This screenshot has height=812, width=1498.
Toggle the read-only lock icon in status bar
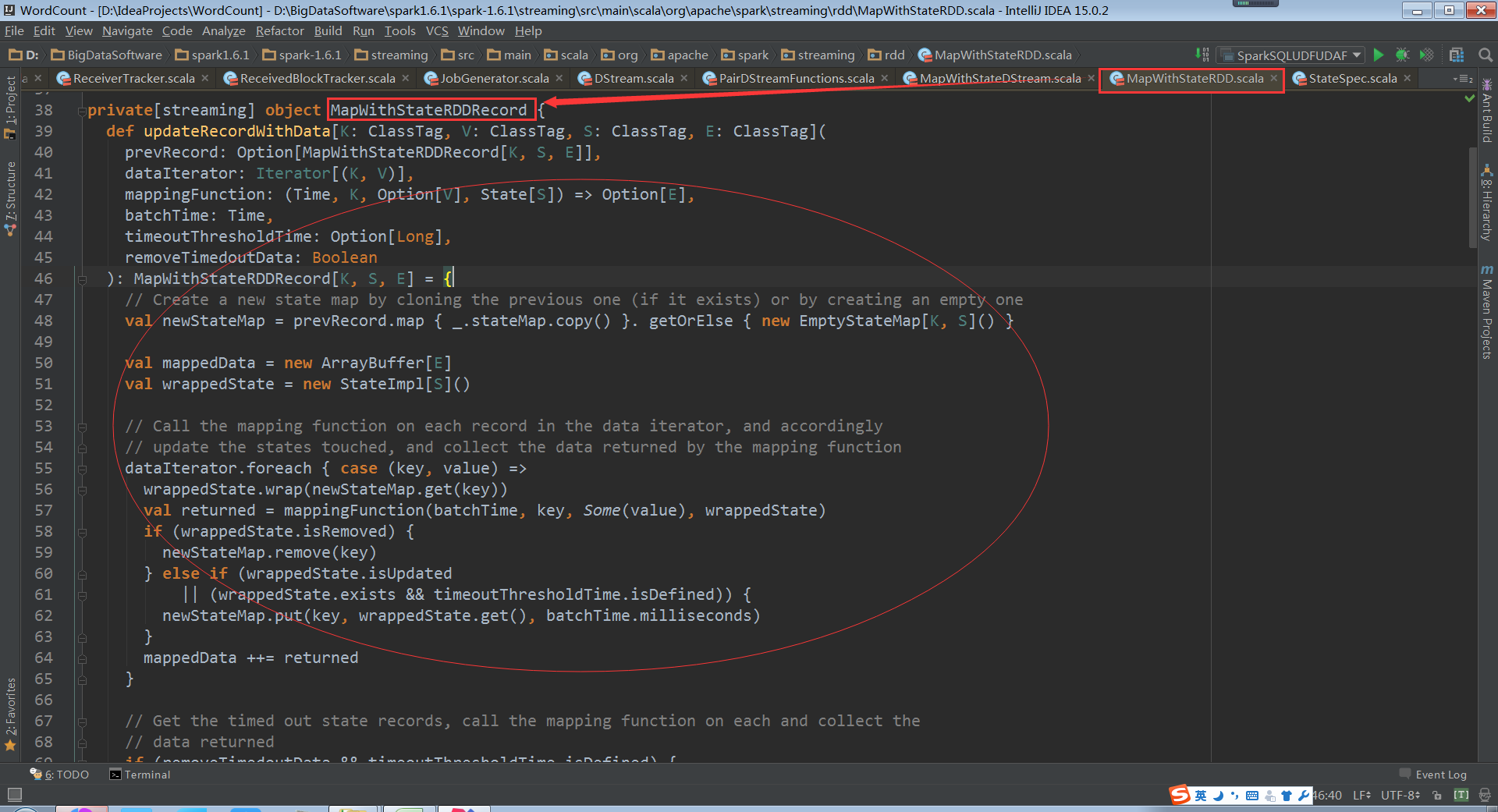1437,796
